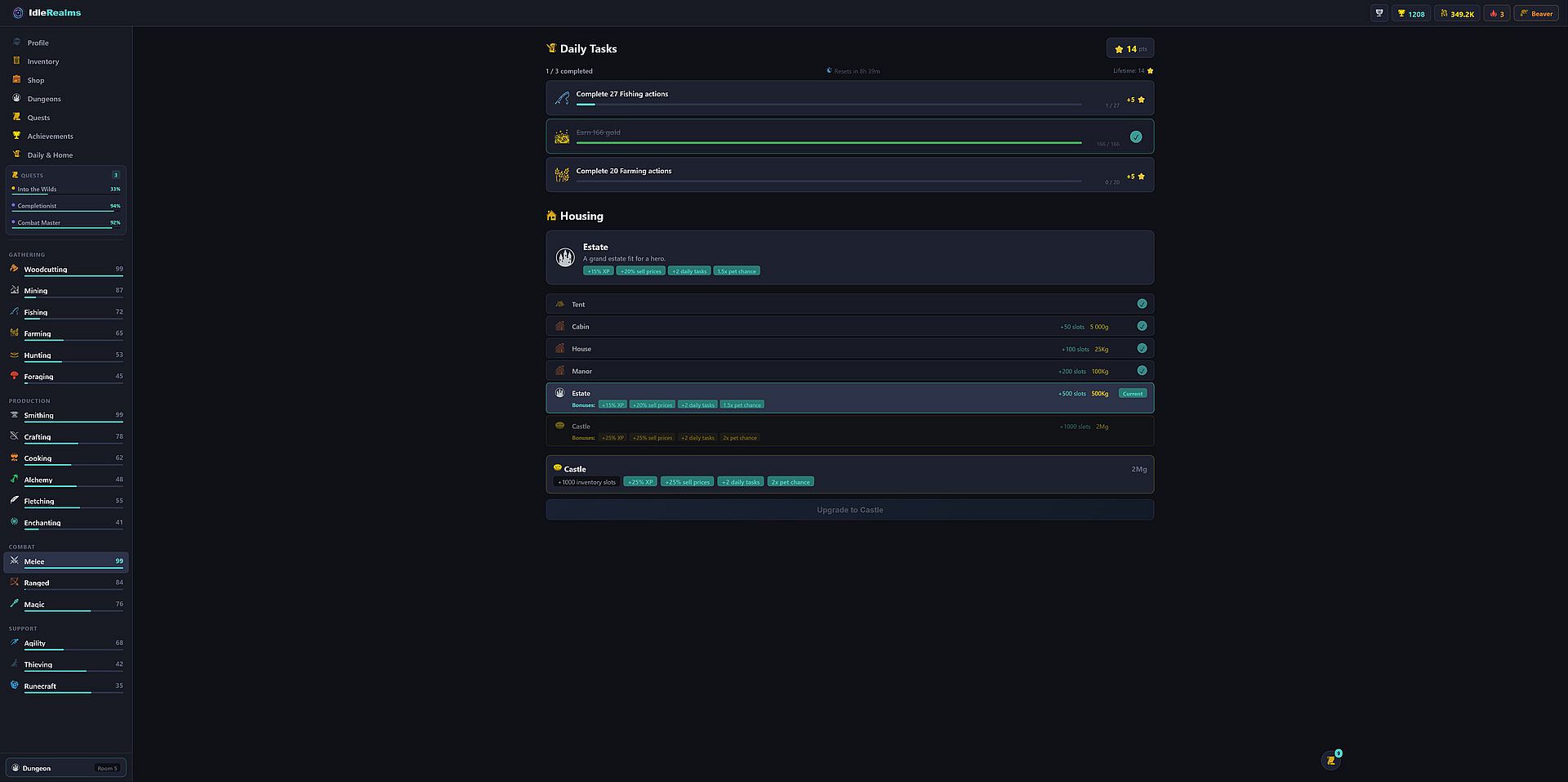This screenshot has height=782, width=1568.
Task: Click the wheat icon on Farming task
Action: (562, 175)
